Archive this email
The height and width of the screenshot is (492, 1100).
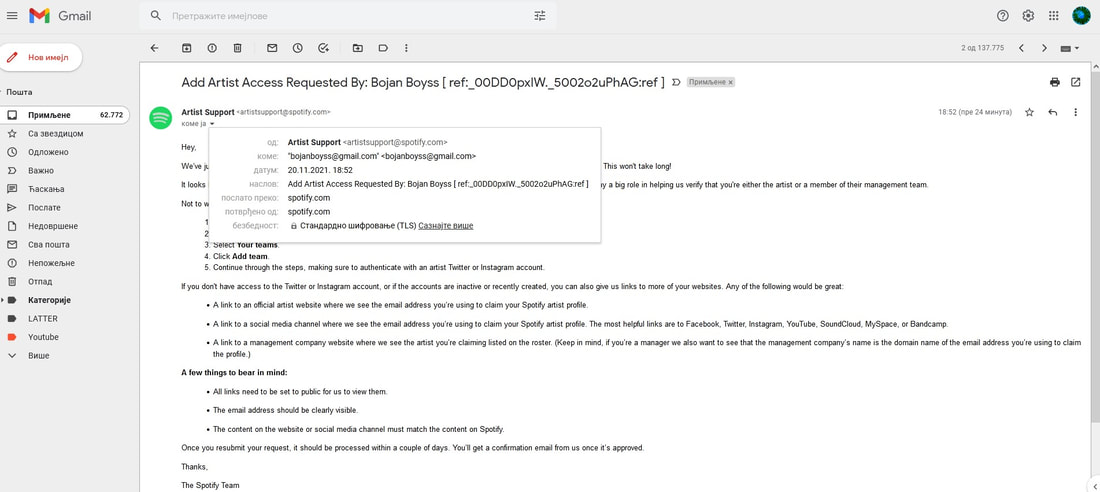pos(187,48)
